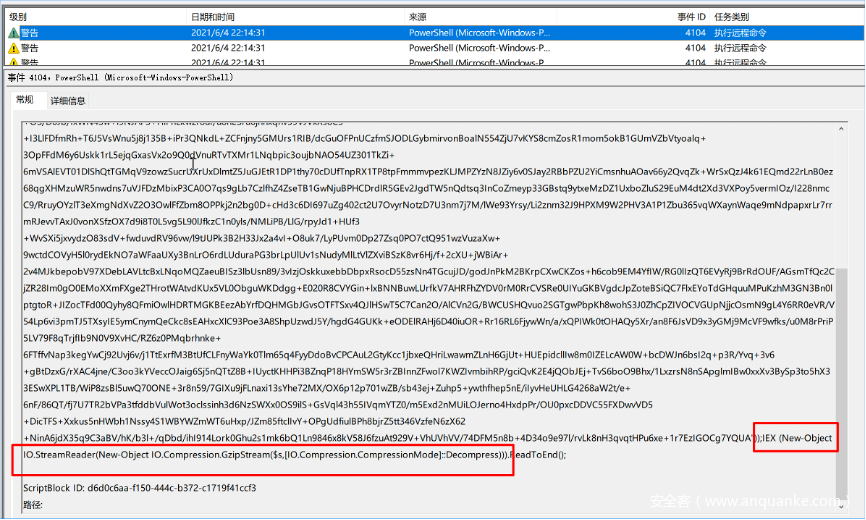Viewport: 866px width, 520px height.
Task: Click the 路径 label in the details text
Action: (x=34, y=505)
